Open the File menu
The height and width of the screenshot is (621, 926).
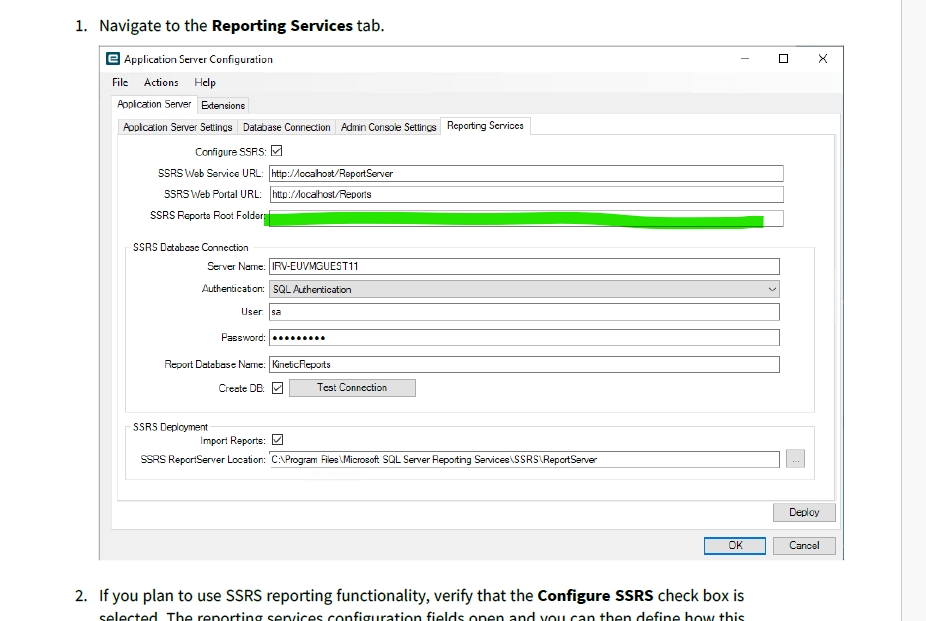(120, 83)
